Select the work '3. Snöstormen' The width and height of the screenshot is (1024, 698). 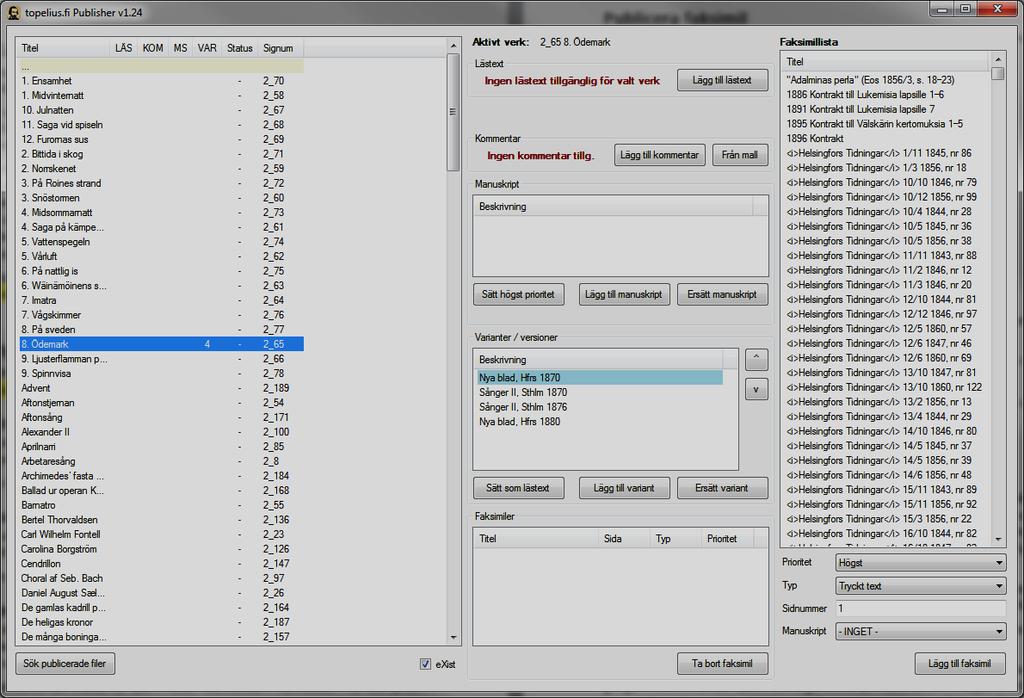tap(162, 198)
